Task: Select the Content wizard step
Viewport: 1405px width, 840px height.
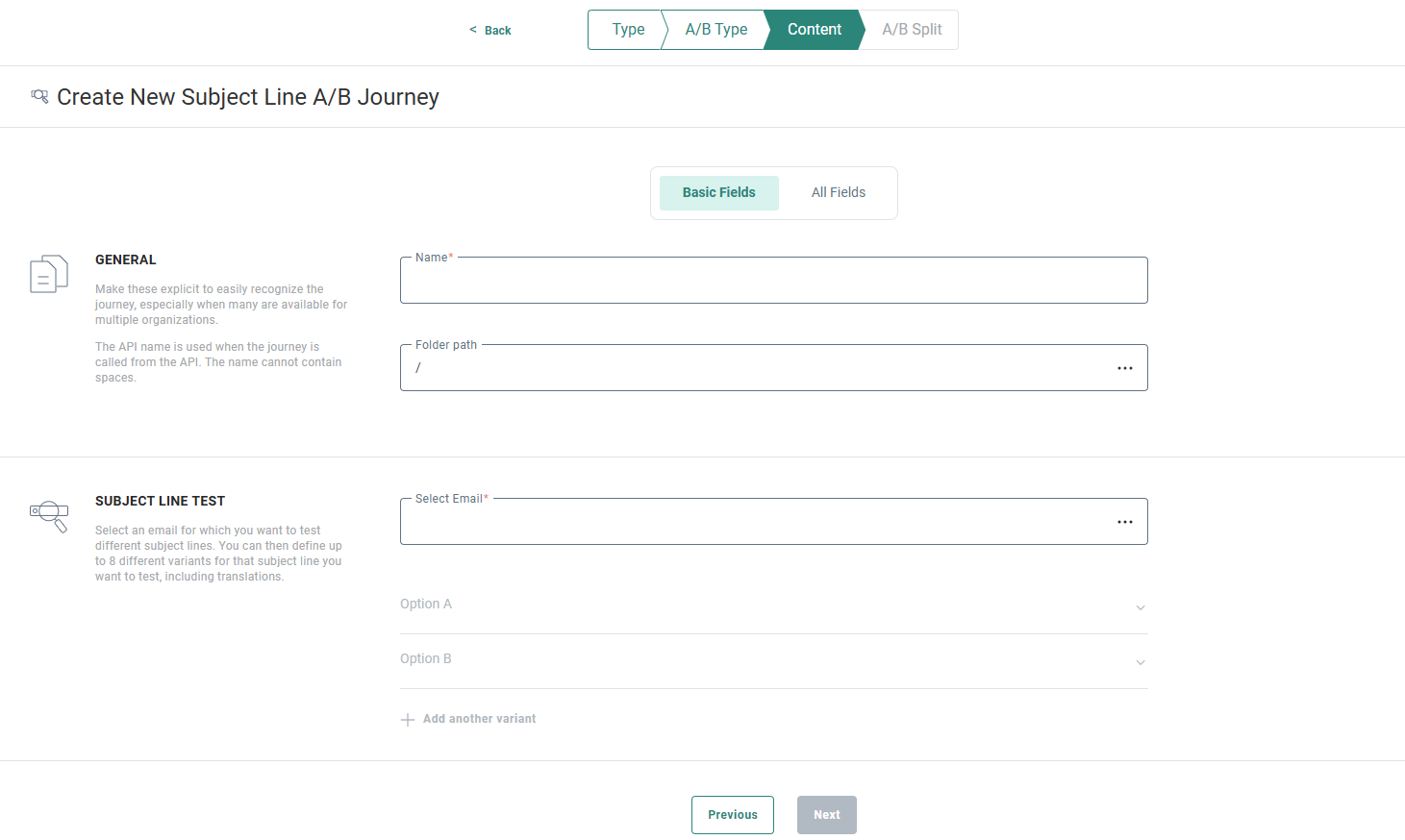Action: tap(814, 30)
